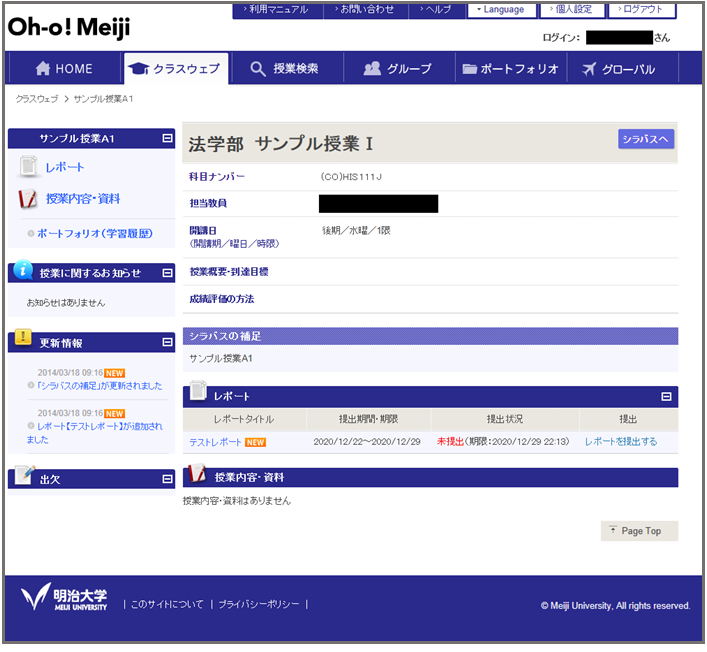Collapse the 授業に関するお知らせ panel

pyautogui.click(x=167, y=273)
